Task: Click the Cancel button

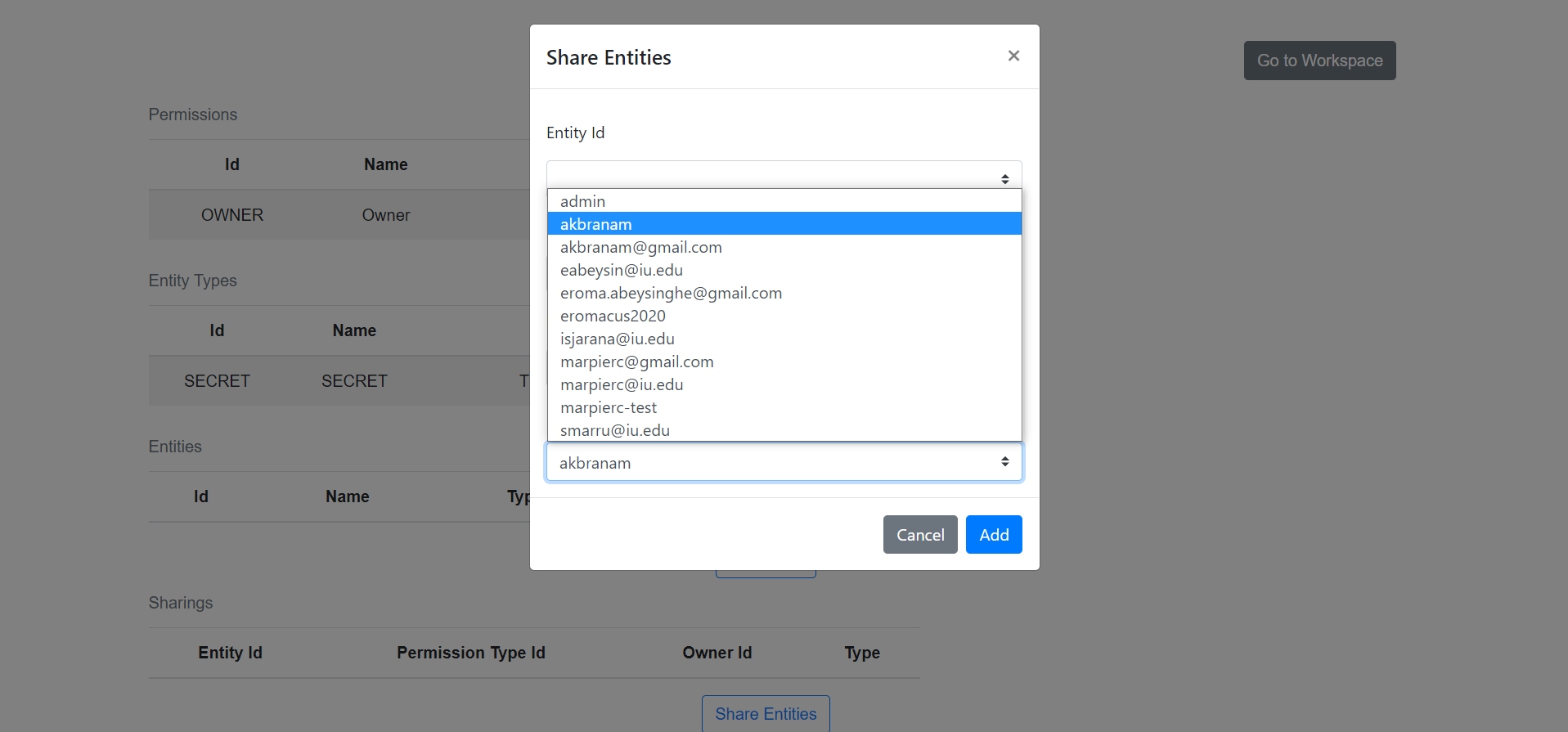Action: 920,534
